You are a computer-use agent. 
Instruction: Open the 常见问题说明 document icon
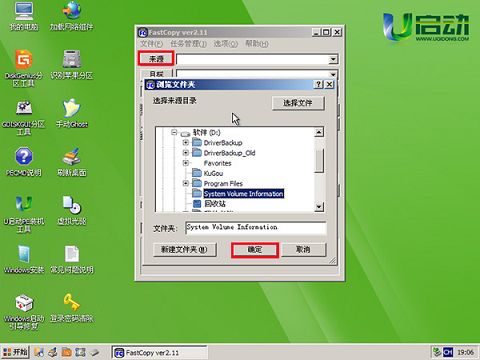coord(71,259)
